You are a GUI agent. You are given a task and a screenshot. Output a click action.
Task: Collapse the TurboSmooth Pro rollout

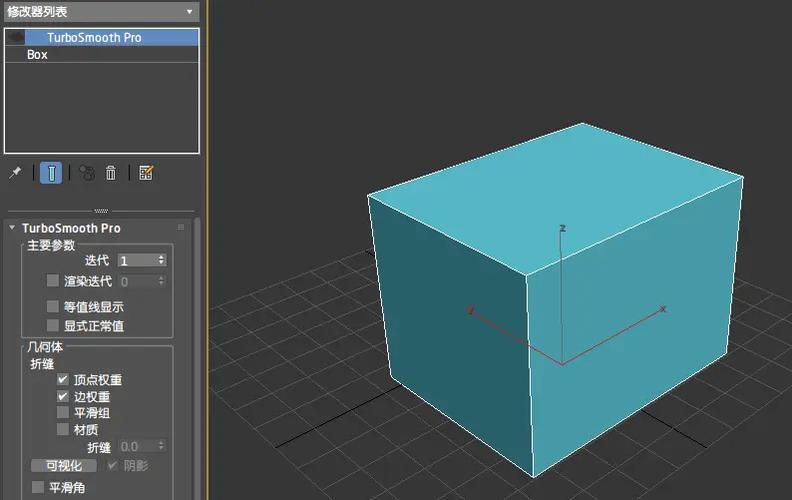coord(12,228)
